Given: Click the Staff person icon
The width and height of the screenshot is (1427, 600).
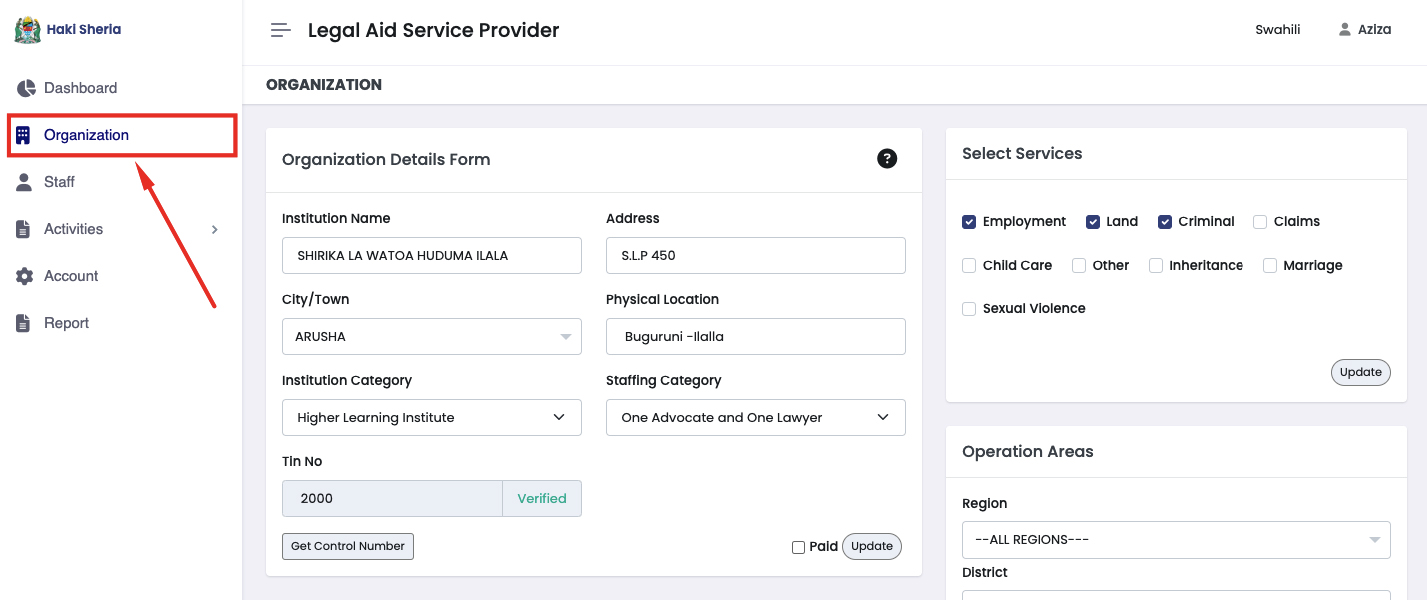Looking at the screenshot, I should (x=24, y=182).
